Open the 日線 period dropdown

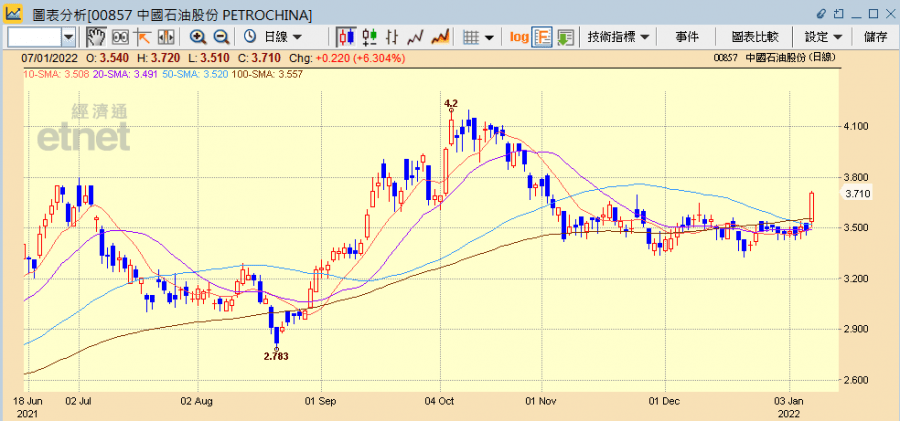(273, 37)
